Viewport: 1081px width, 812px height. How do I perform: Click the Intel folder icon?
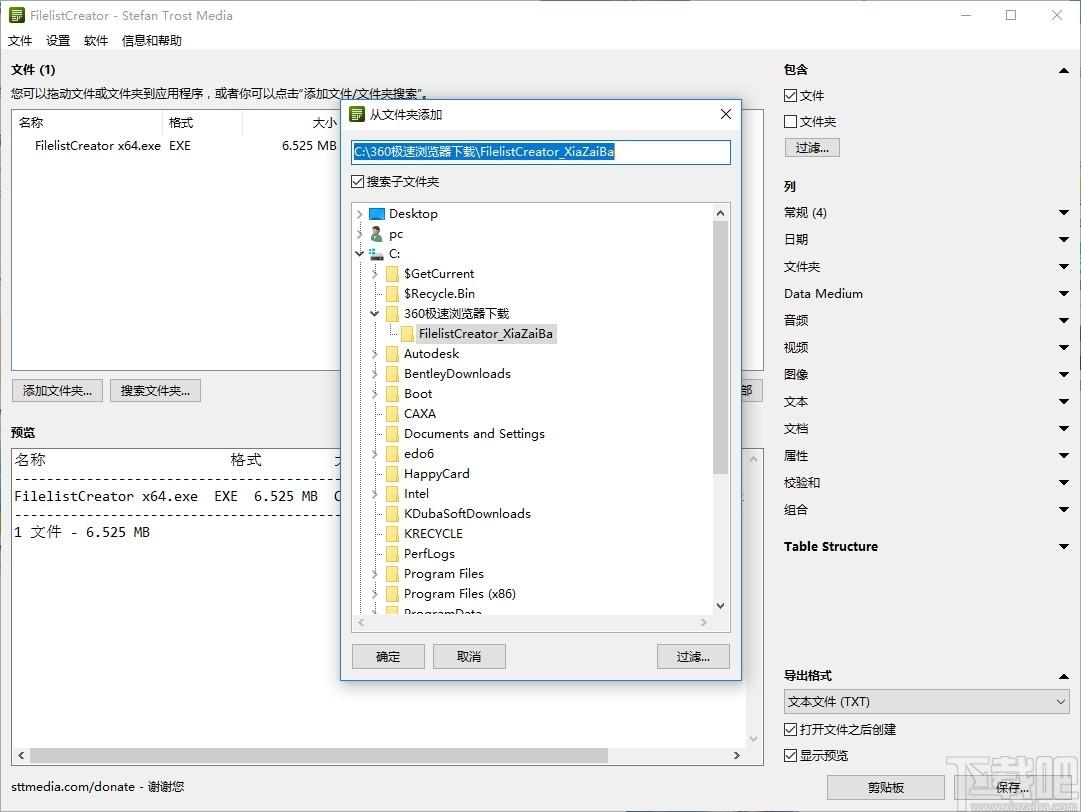392,494
